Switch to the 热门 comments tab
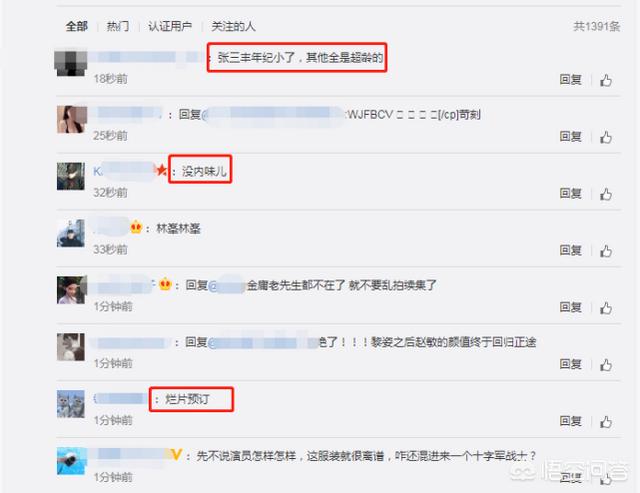The width and height of the screenshot is (640, 493). (118, 27)
